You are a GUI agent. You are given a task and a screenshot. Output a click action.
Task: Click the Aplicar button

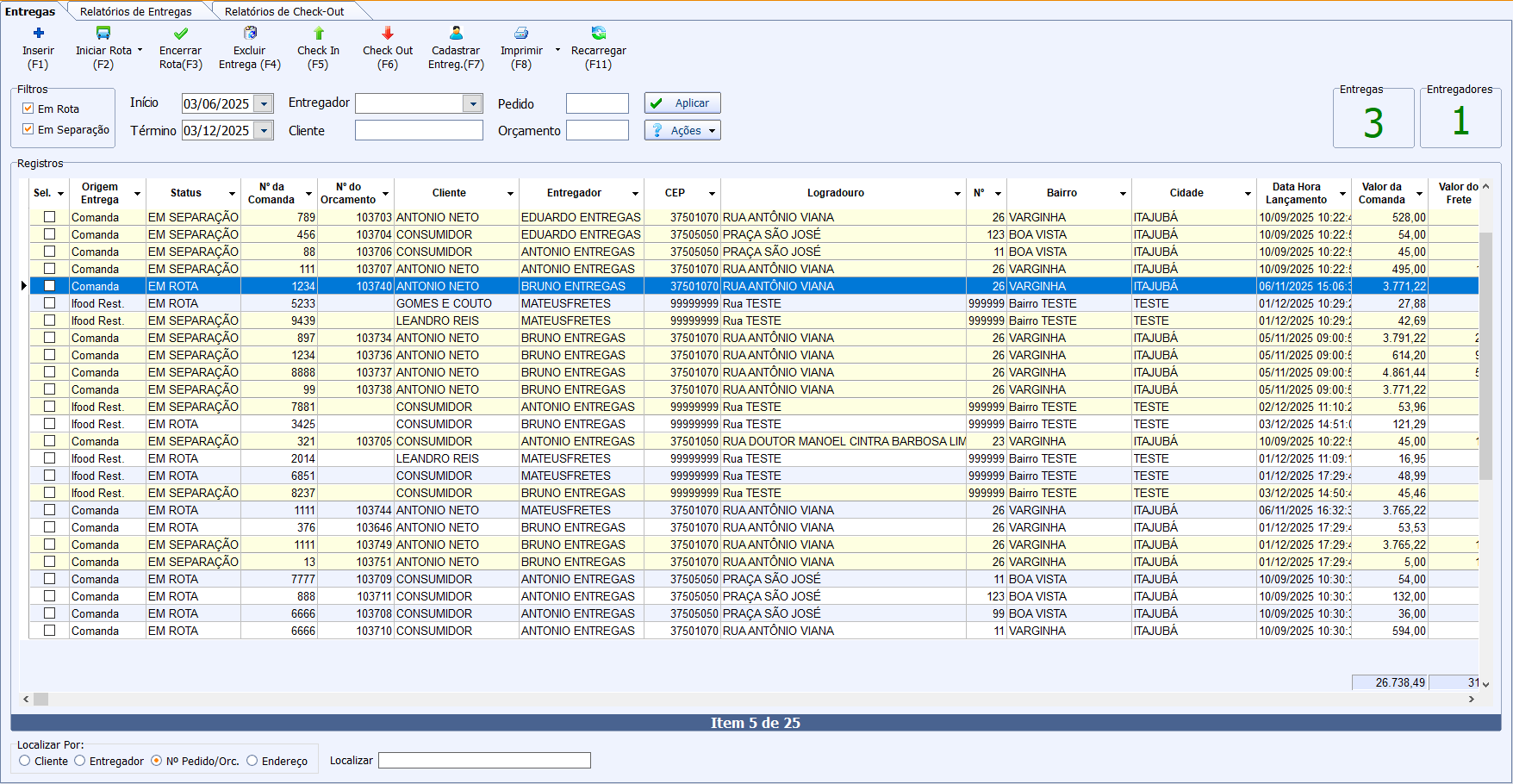coord(682,103)
